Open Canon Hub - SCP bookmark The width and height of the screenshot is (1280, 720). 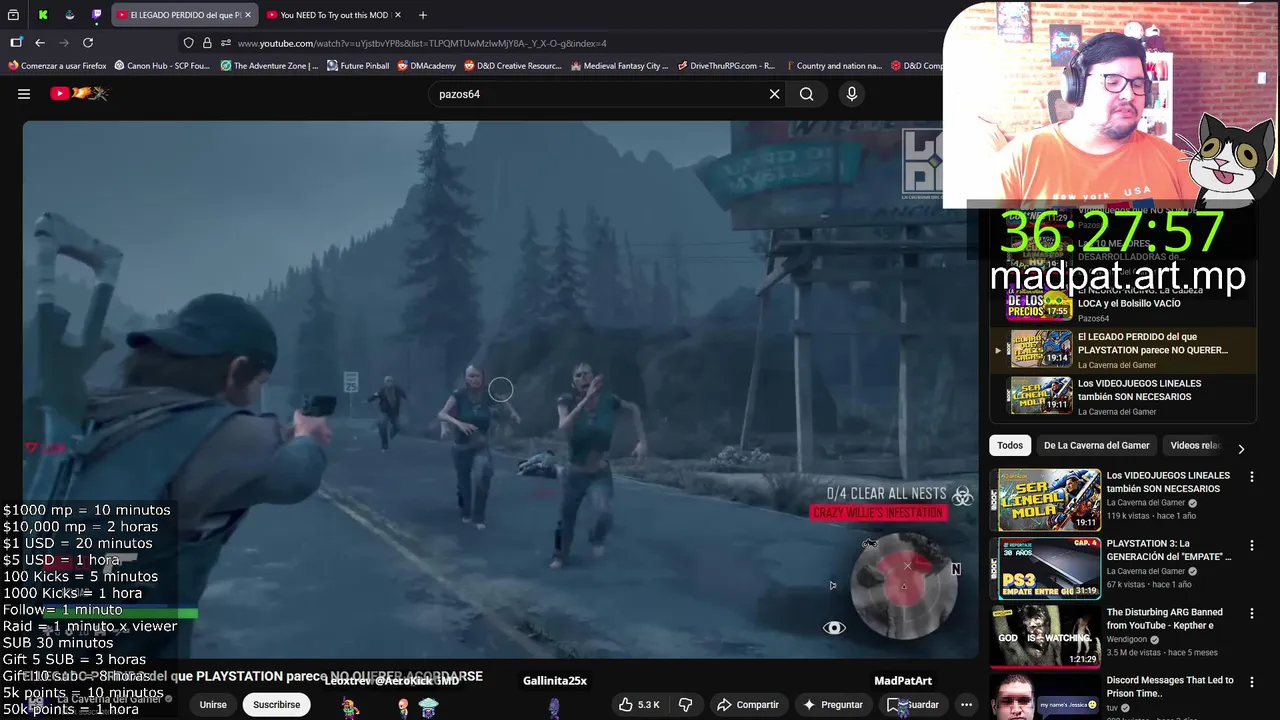pyautogui.click(x=162, y=66)
